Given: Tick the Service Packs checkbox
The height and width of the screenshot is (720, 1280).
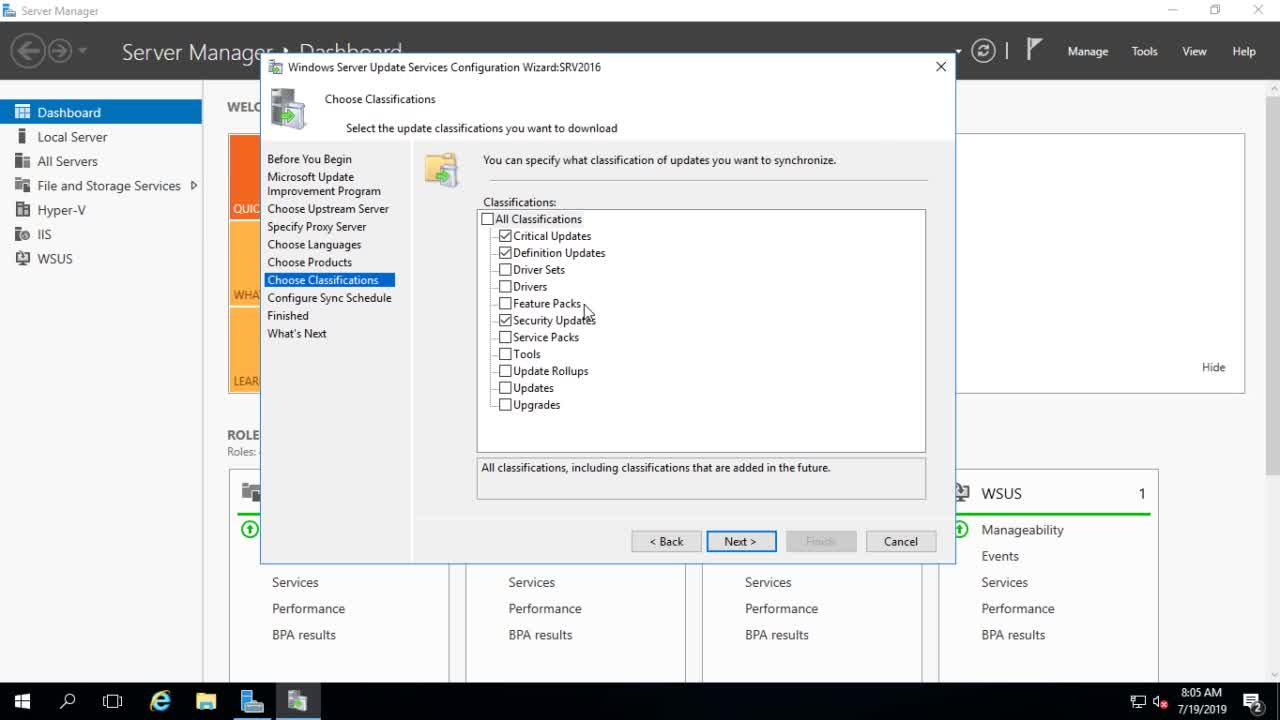Looking at the screenshot, I should pyautogui.click(x=505, y=337).
